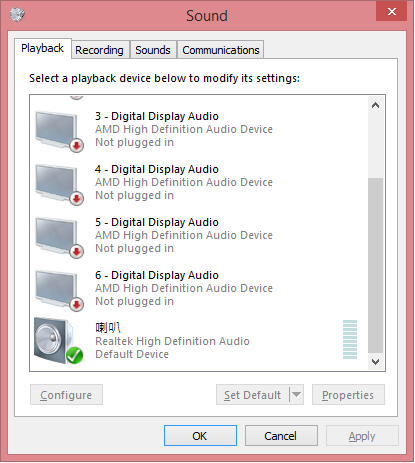Click the OK button

coord(200,436)
